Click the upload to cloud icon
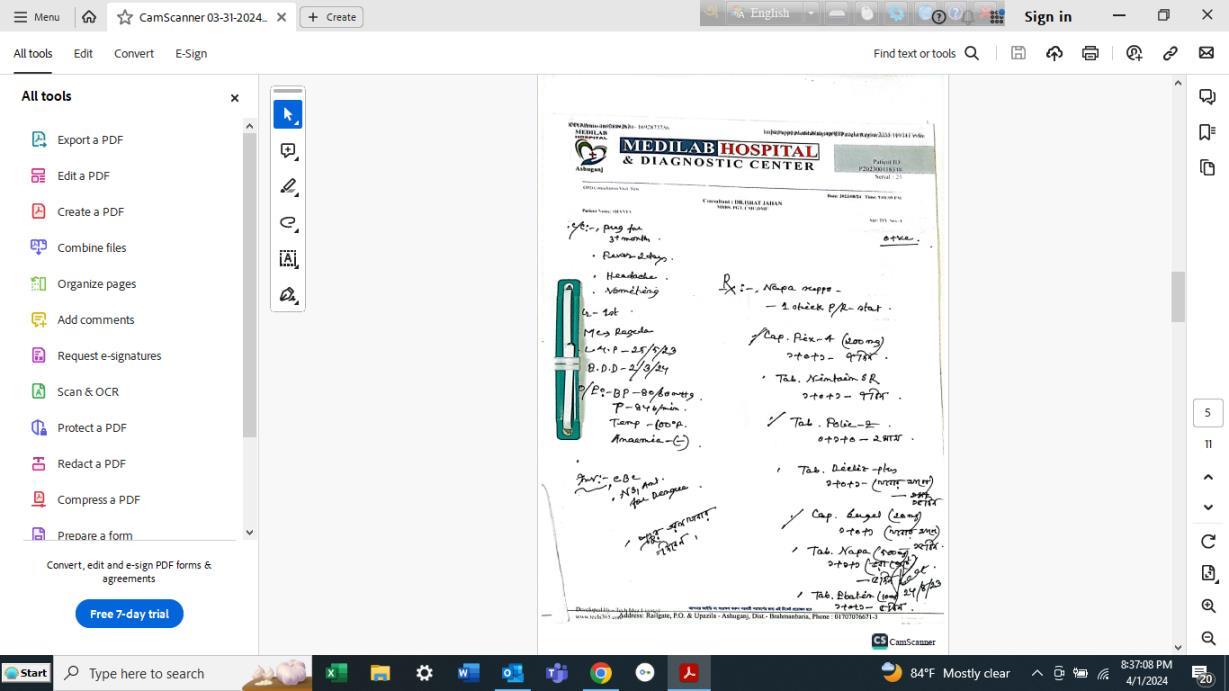The width and height of the screenshot is (1229, 691). [x=1054, y=53]
